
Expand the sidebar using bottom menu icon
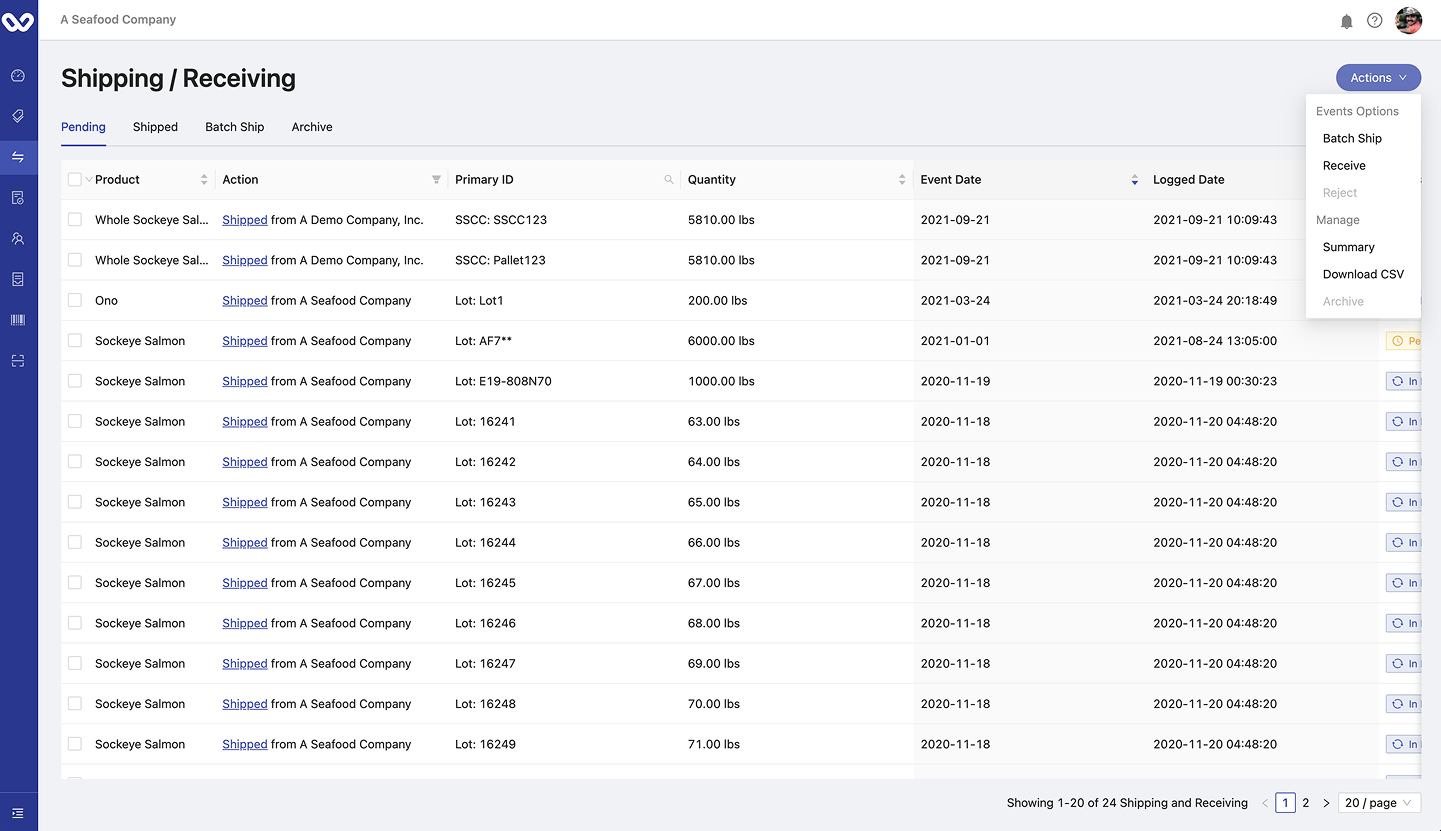[18, 813]
